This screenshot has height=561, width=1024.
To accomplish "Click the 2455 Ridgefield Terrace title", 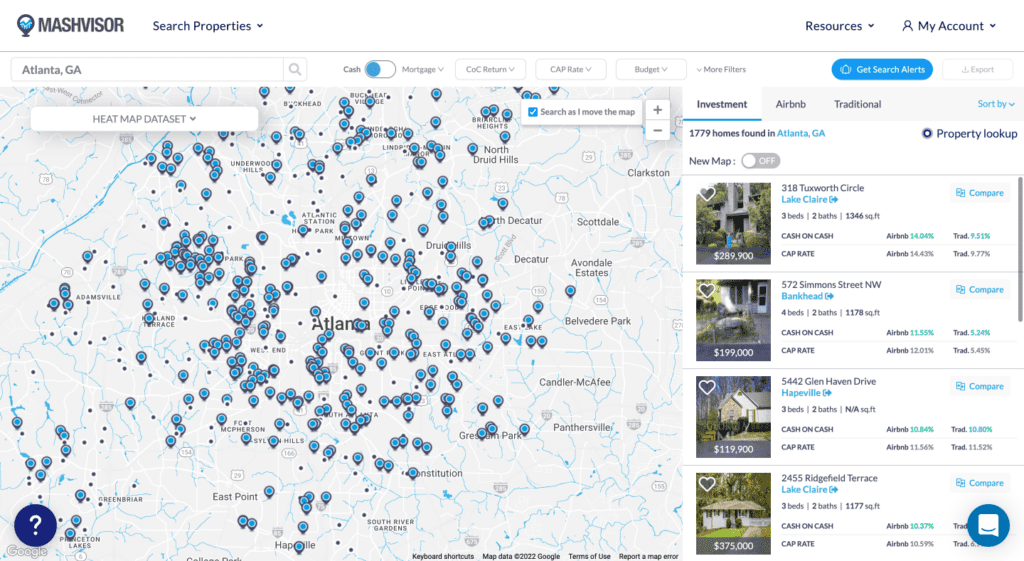I will click(829, 477).
